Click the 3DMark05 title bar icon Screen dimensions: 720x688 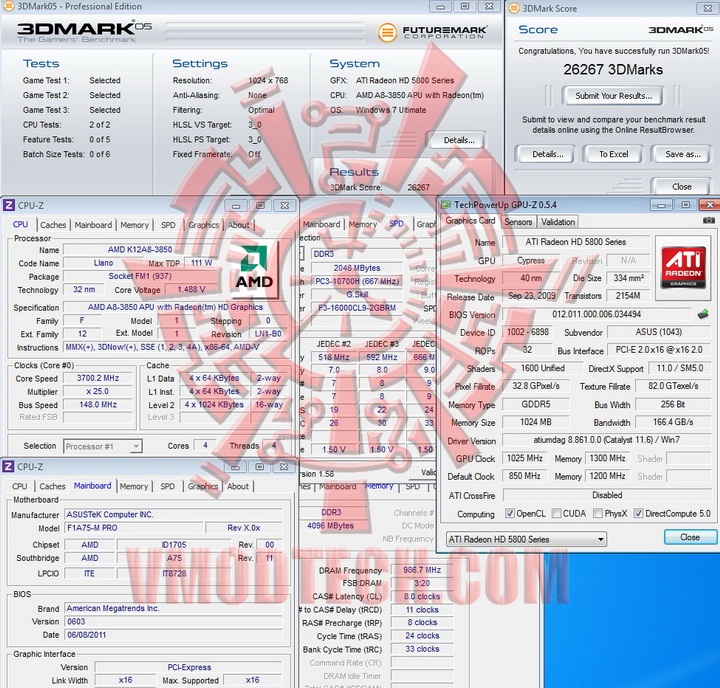coord(8,6)
